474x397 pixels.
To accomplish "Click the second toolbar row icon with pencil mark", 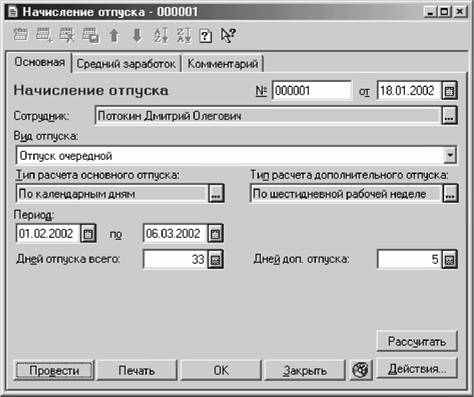I will click(x=43, y=35).
